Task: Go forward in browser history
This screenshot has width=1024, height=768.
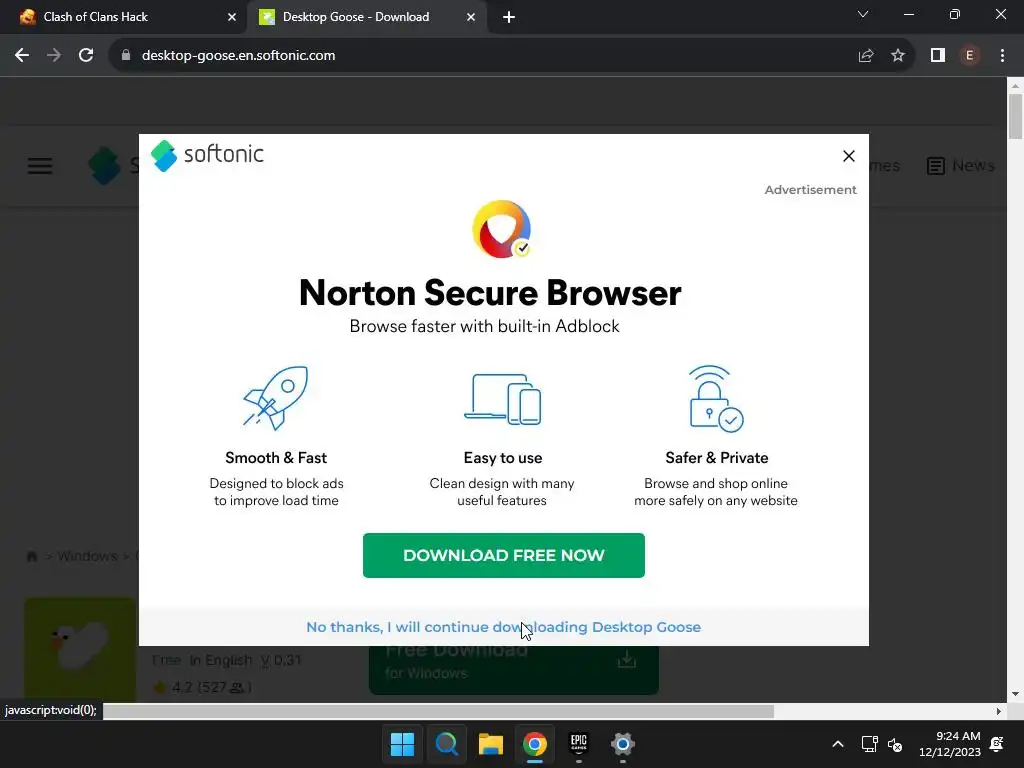Action: tap(54, 56)
